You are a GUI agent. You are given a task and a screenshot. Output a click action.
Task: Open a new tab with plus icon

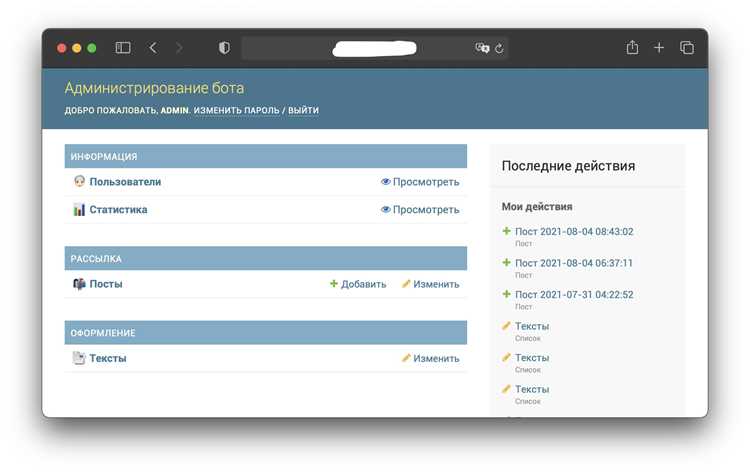pyautogui.click(x=659, y=48)
